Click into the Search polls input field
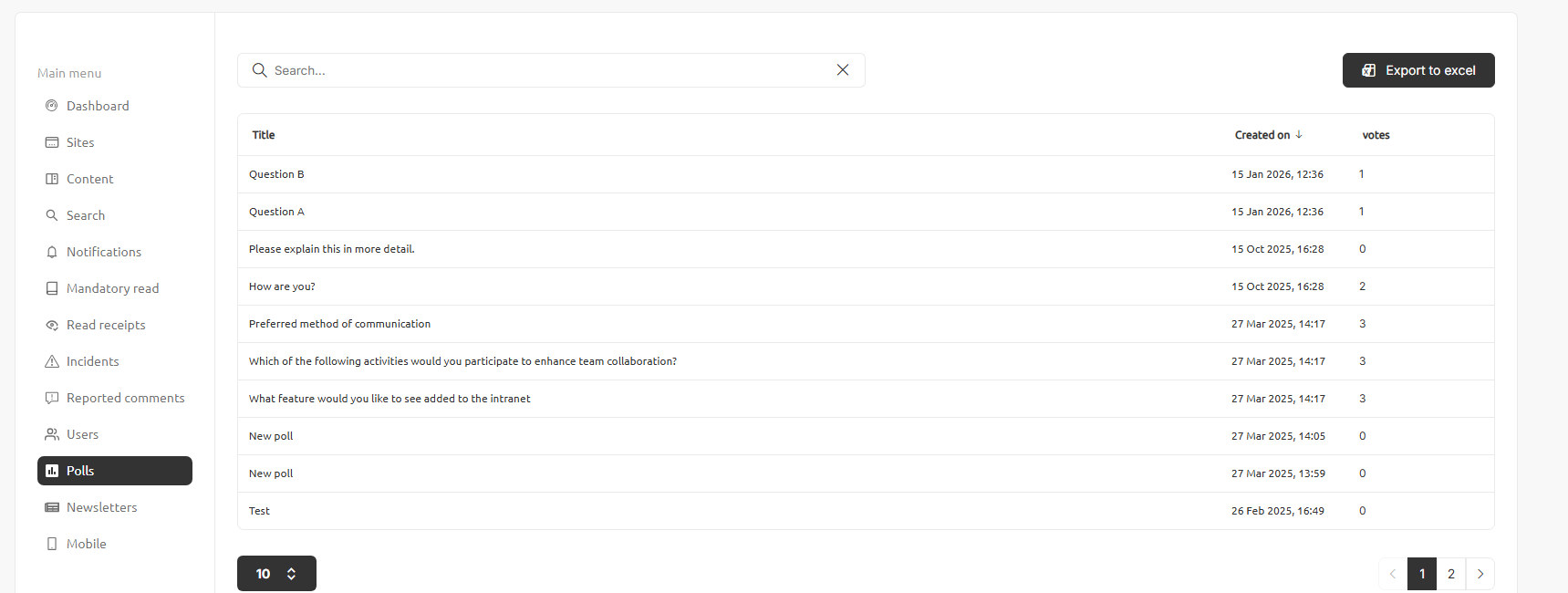Image resolution: width=1568 pixels, height=593 pixels. 547,70
